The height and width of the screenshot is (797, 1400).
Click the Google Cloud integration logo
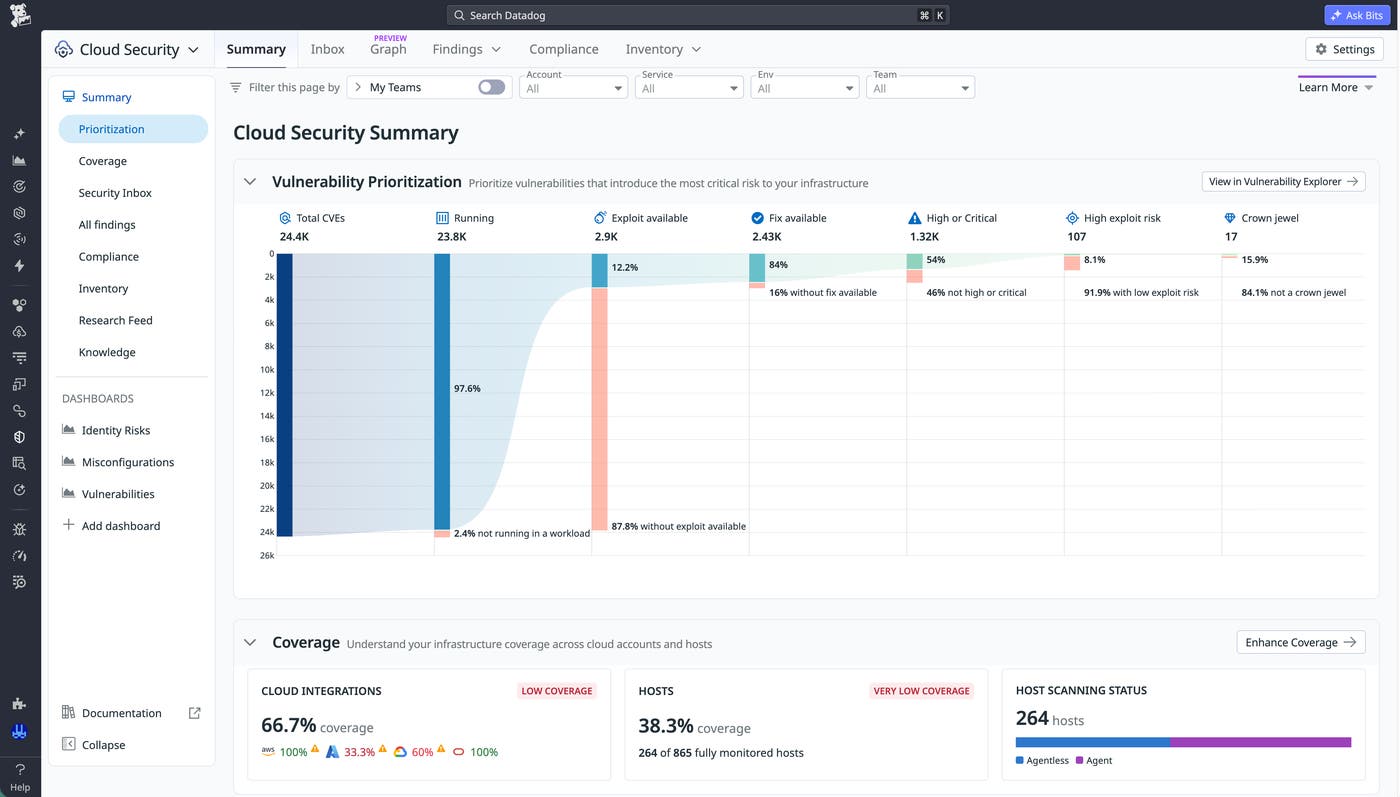400,751
